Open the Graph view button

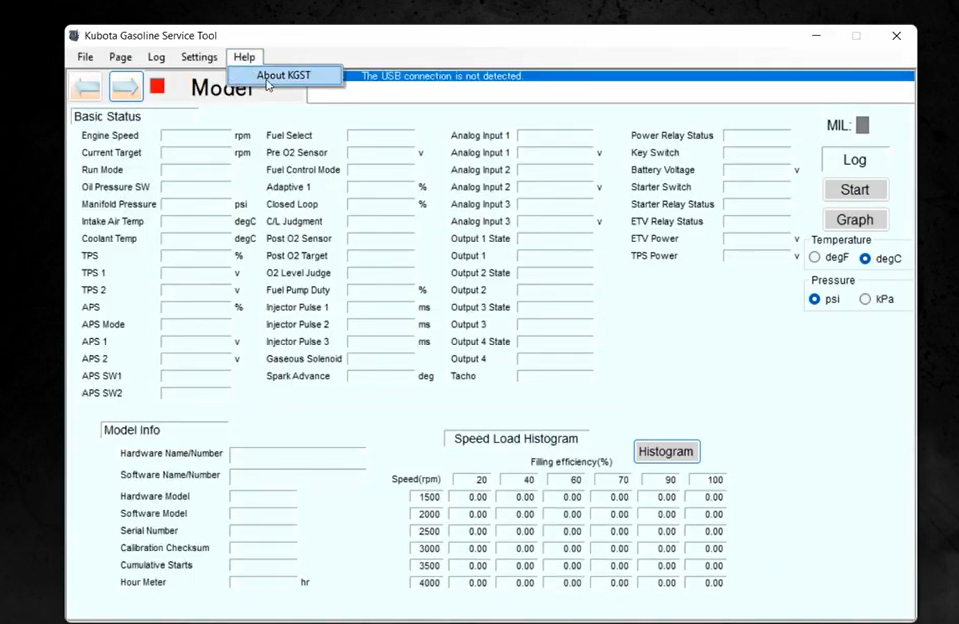click(855, 219)
